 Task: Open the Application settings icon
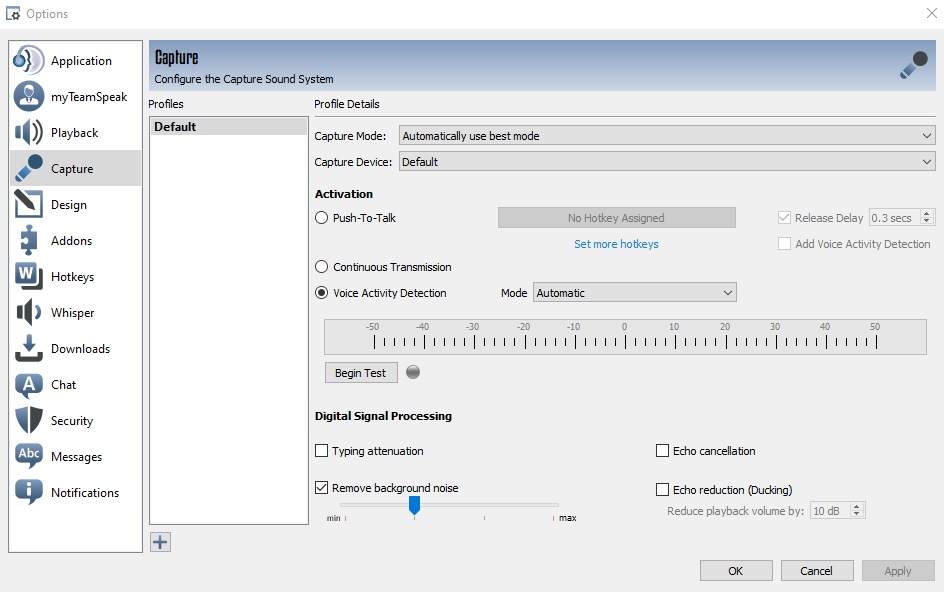coord(28,60)
